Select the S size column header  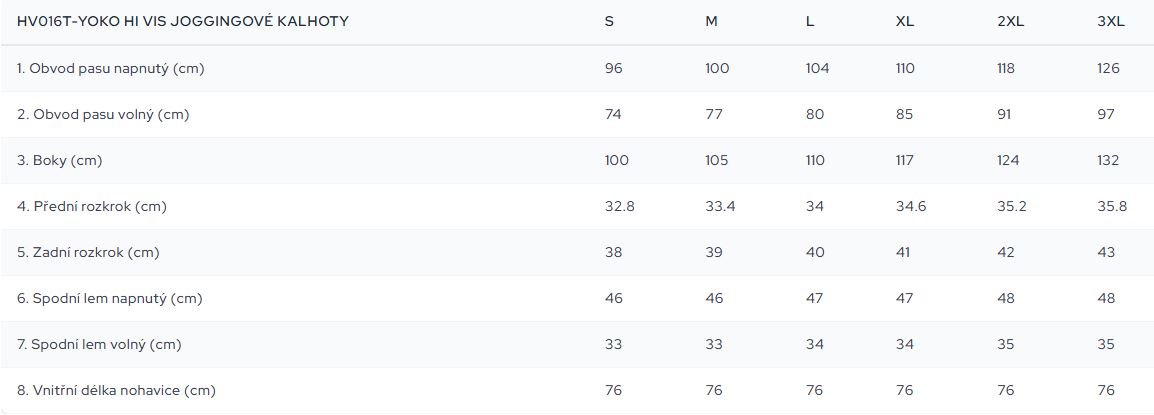click(x=610, y=22)
